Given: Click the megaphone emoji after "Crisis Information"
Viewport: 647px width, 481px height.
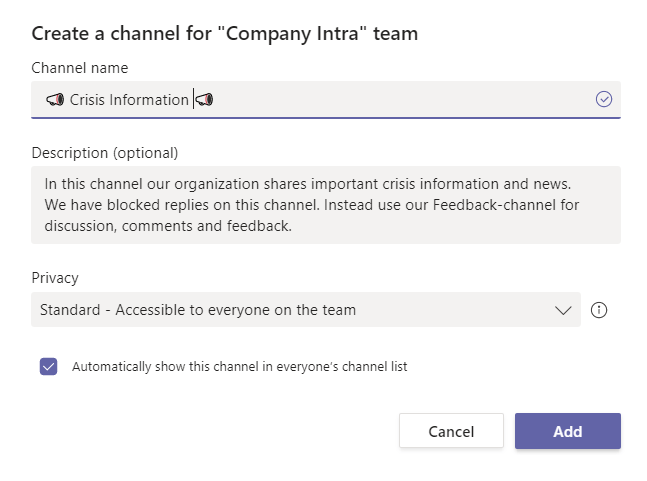Looking at the screenshot, I should (204, 100).
